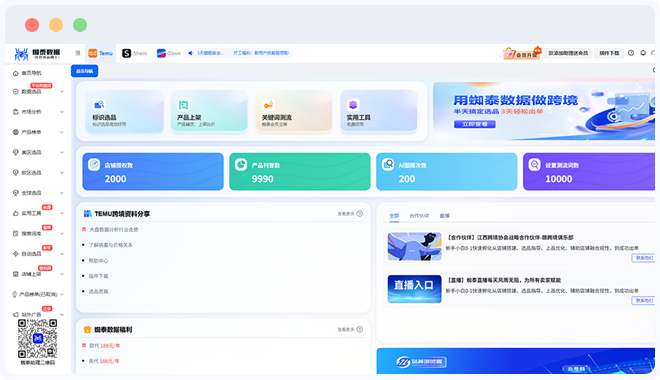
Task: Open the 产品上架 card icon
Action: (184, 104)
